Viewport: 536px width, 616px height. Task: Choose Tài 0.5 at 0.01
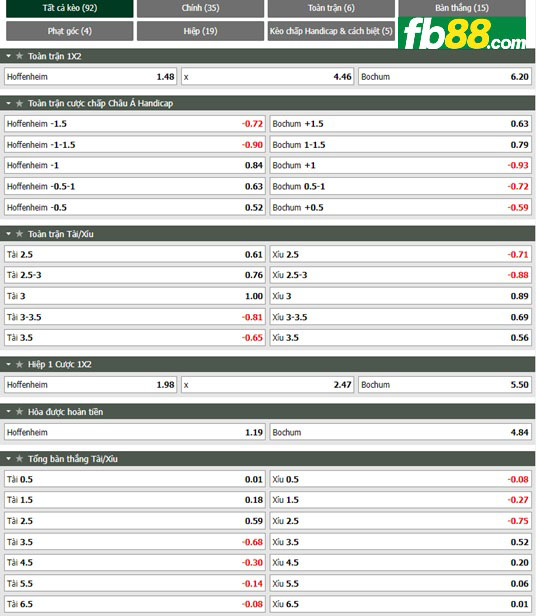[135, 479]
